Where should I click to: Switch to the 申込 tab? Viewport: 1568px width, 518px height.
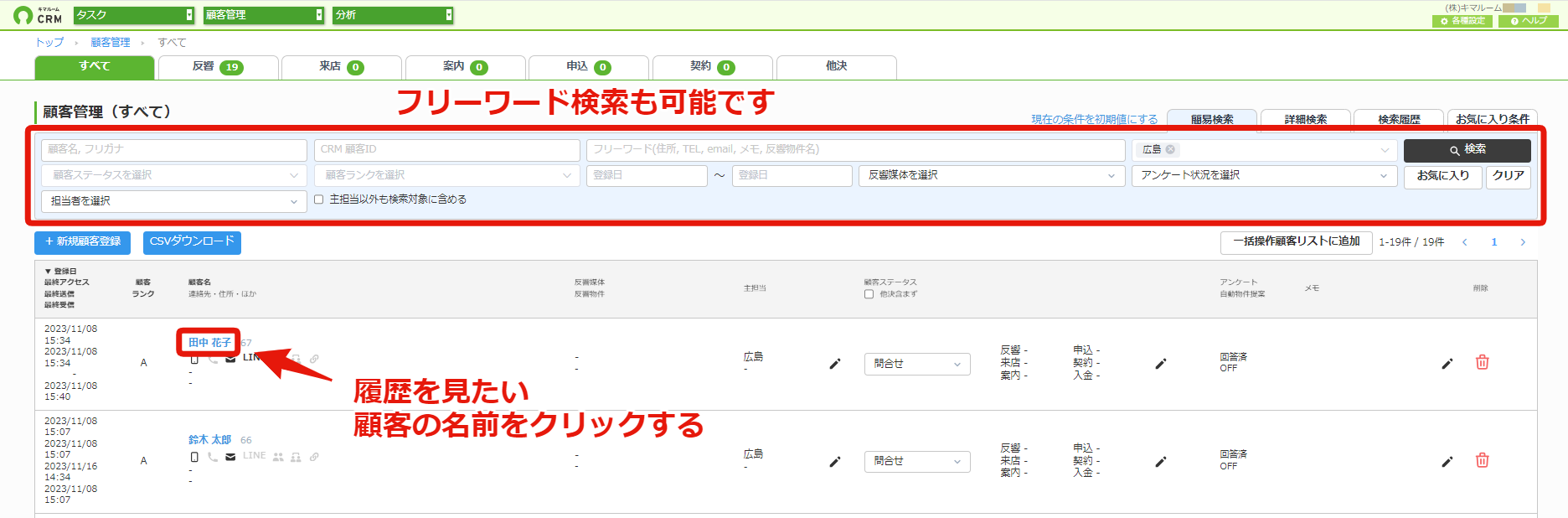click(589, 67)
